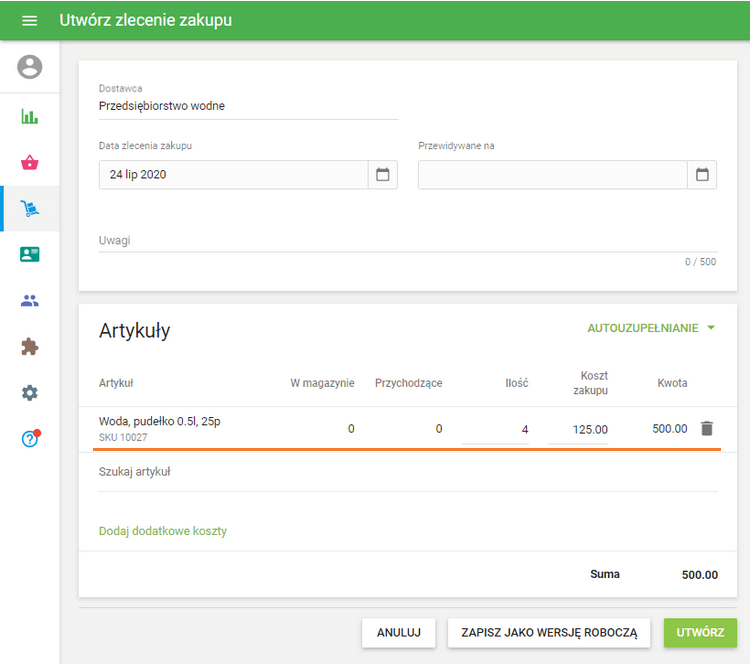Open the user account profile icon

30,67
